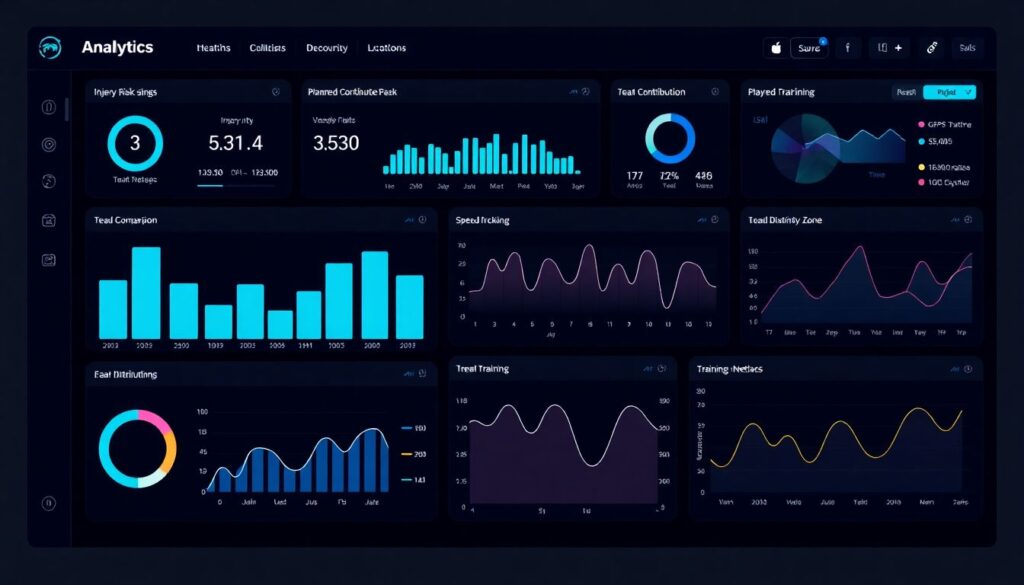Screen dimensions: 1024x585
Task: Click the top circular icon in left sidebar
Action: [49, 107]
